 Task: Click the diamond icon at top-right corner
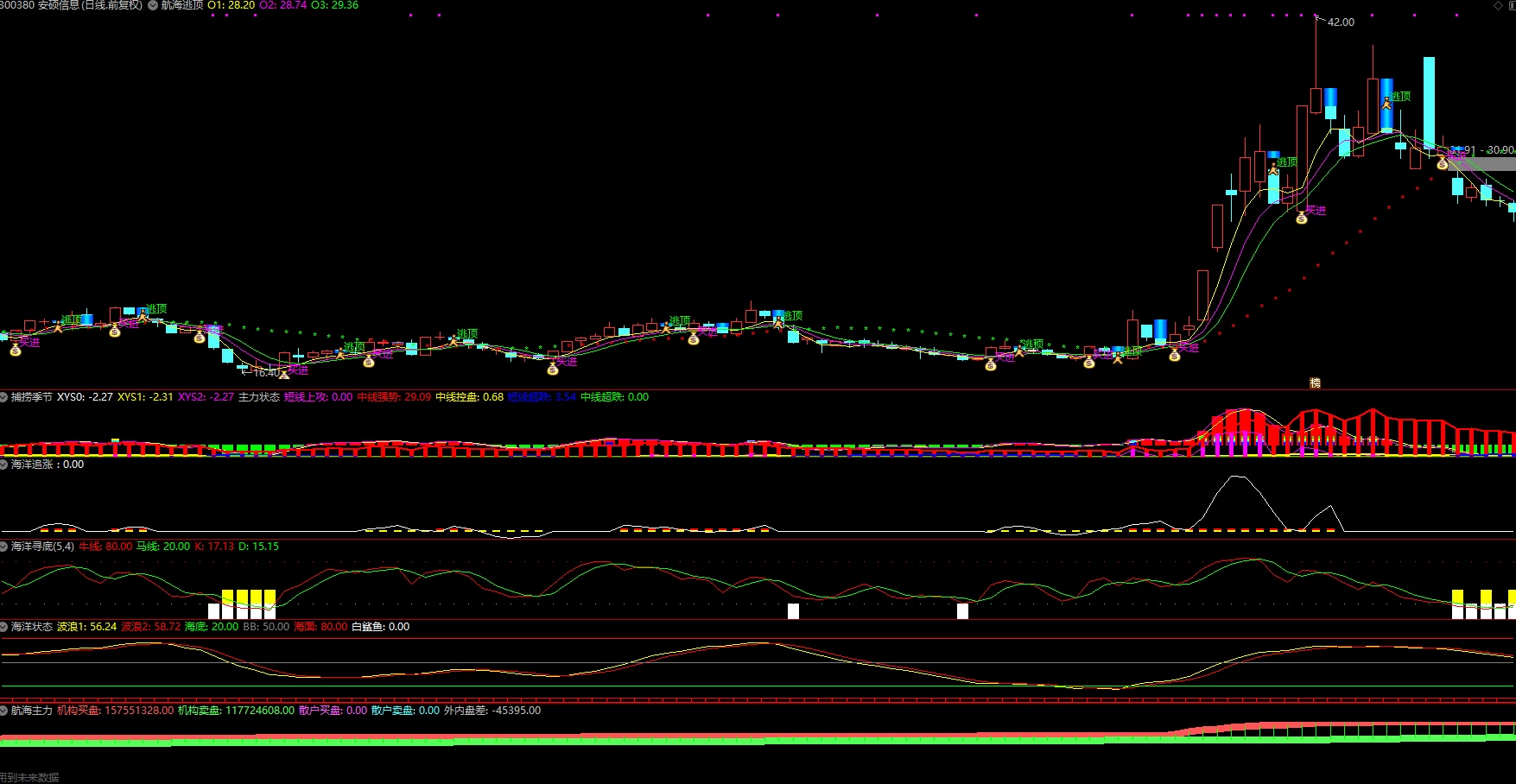1498,5
